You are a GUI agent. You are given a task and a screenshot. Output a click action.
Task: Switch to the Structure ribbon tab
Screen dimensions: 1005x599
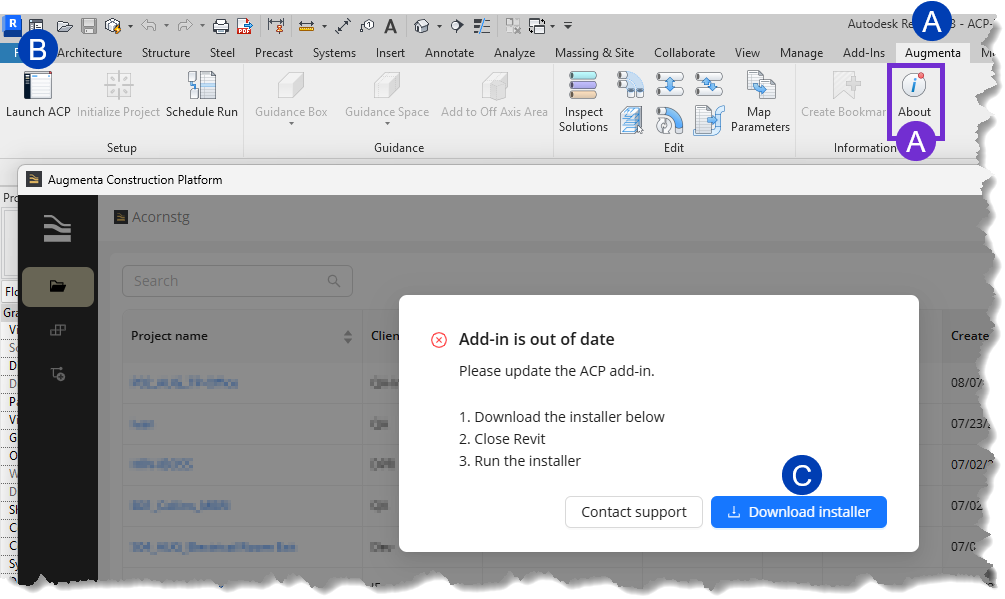pyautogui.click(x=166, y=53)
